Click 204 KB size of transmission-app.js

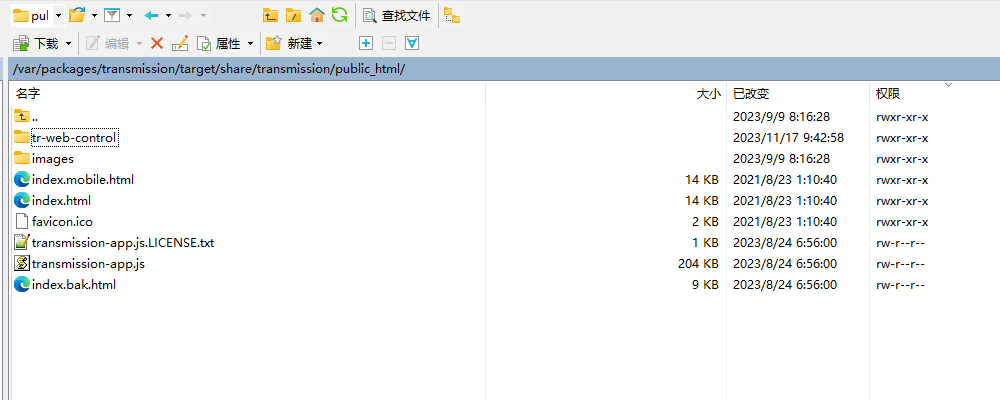(x=698, y=263)
